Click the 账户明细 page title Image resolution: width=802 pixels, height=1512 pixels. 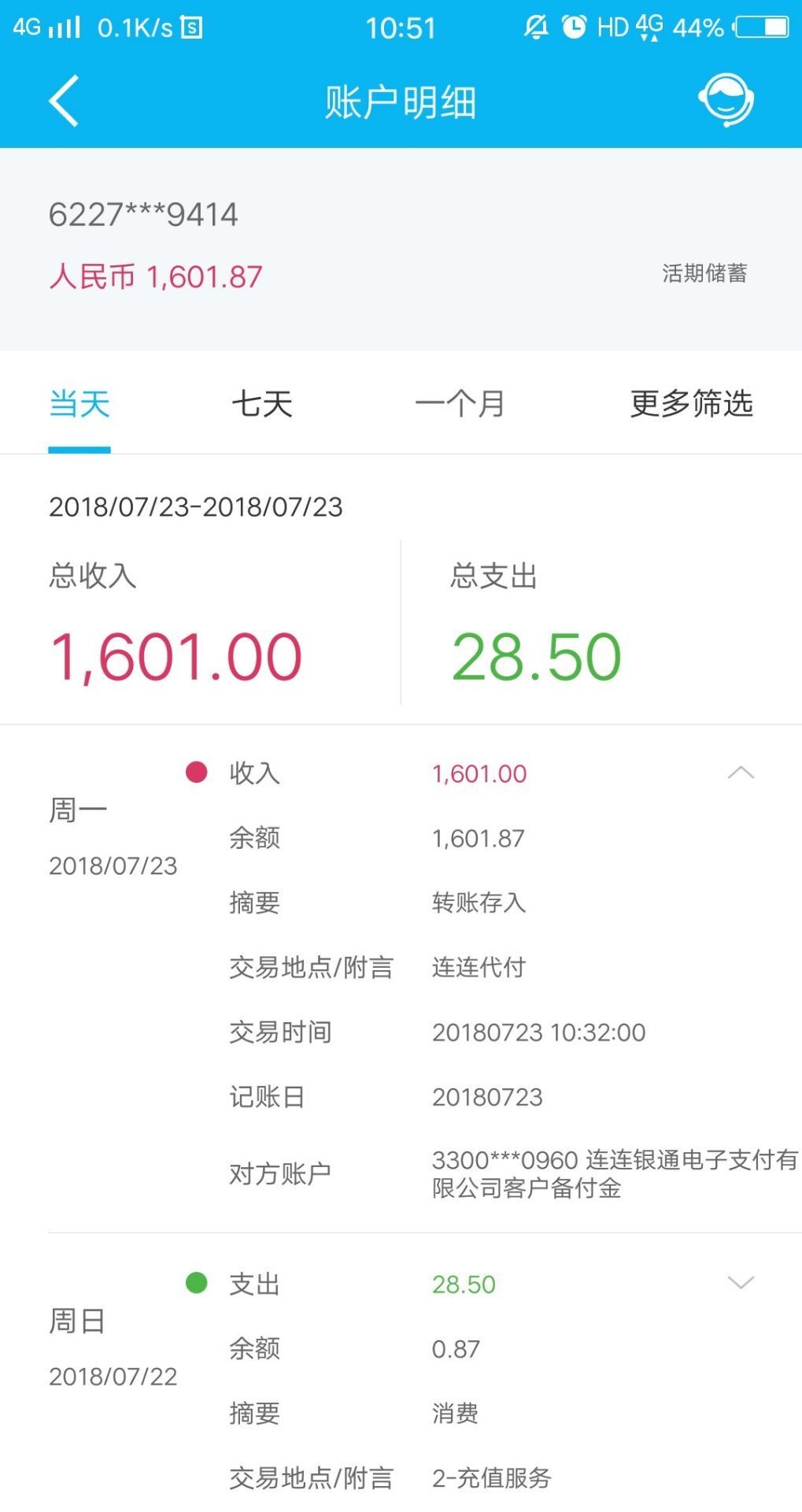401,102
